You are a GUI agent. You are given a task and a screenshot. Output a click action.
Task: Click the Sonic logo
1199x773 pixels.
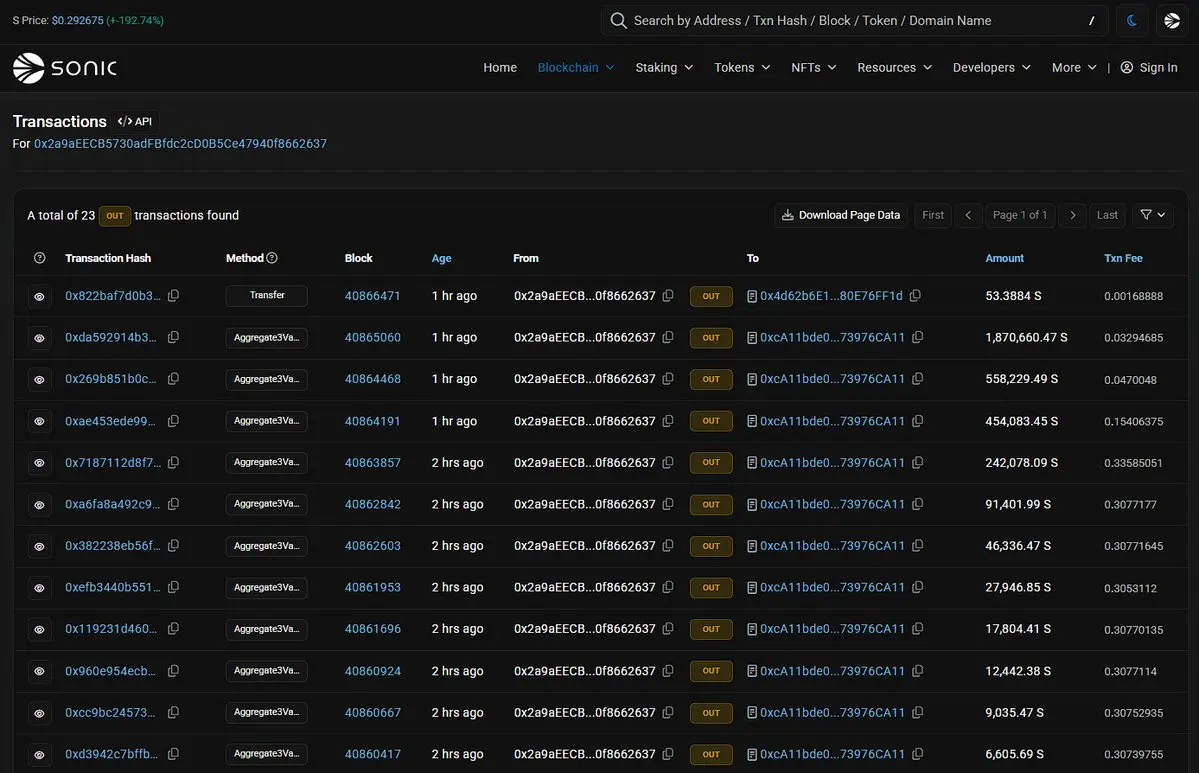coord(65,68)
